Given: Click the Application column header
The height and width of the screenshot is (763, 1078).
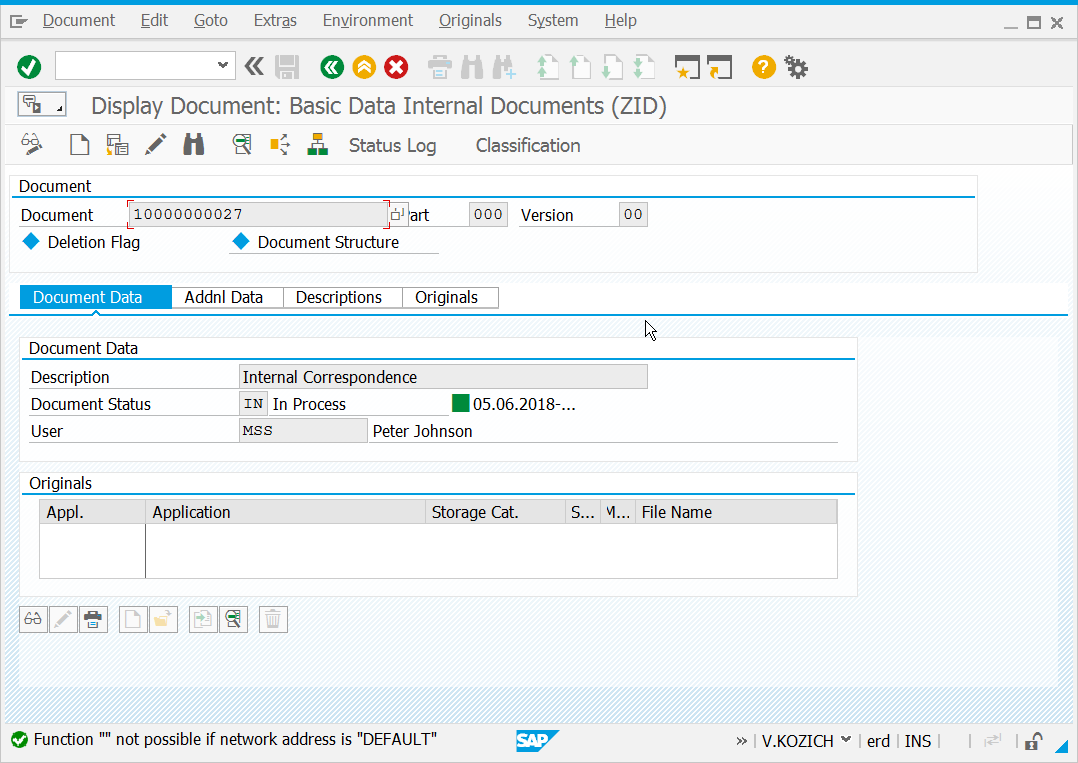Looking at the screenshot, I should [x=285, y=512].
